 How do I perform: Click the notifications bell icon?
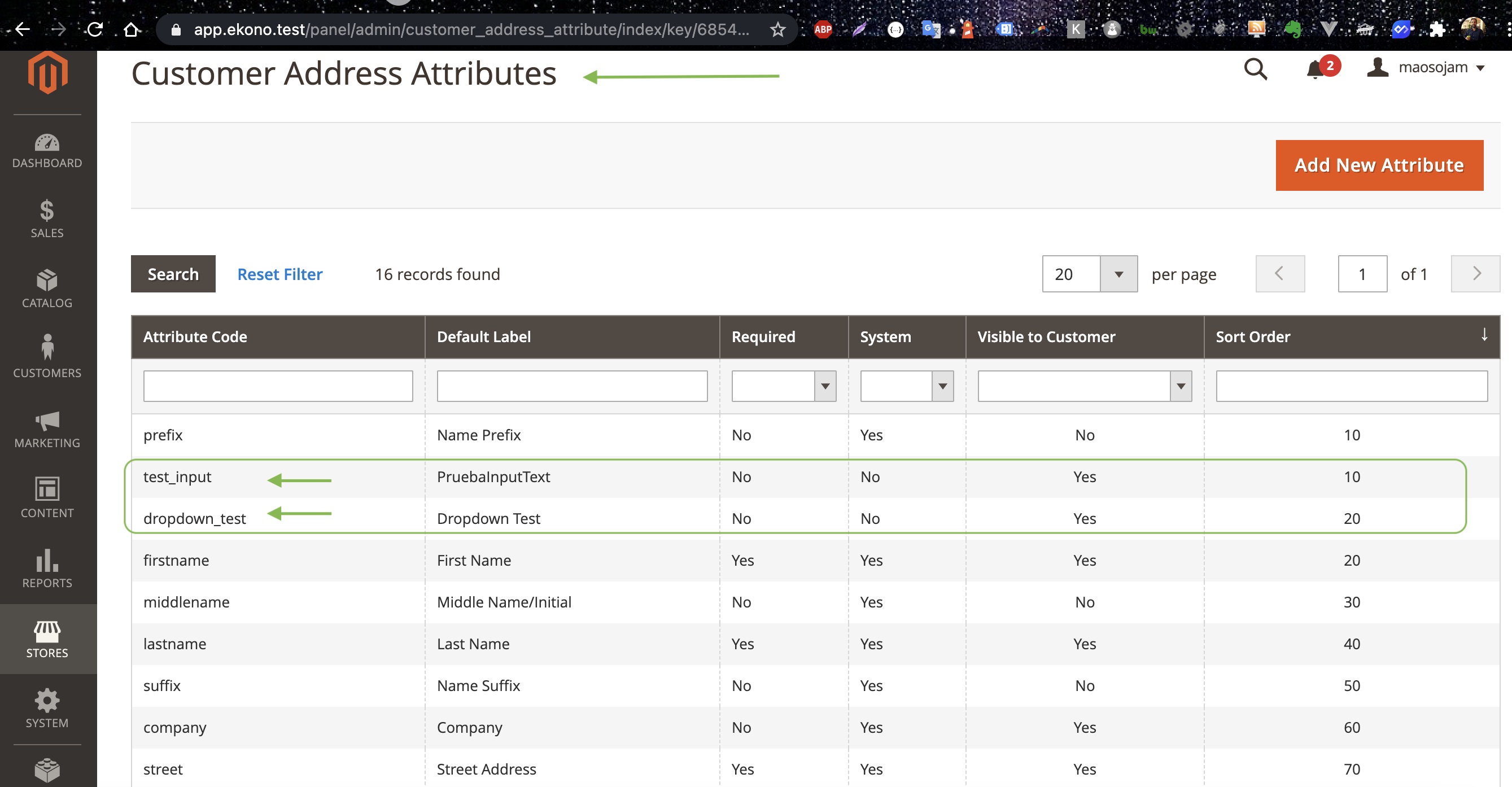point(1315,71)
